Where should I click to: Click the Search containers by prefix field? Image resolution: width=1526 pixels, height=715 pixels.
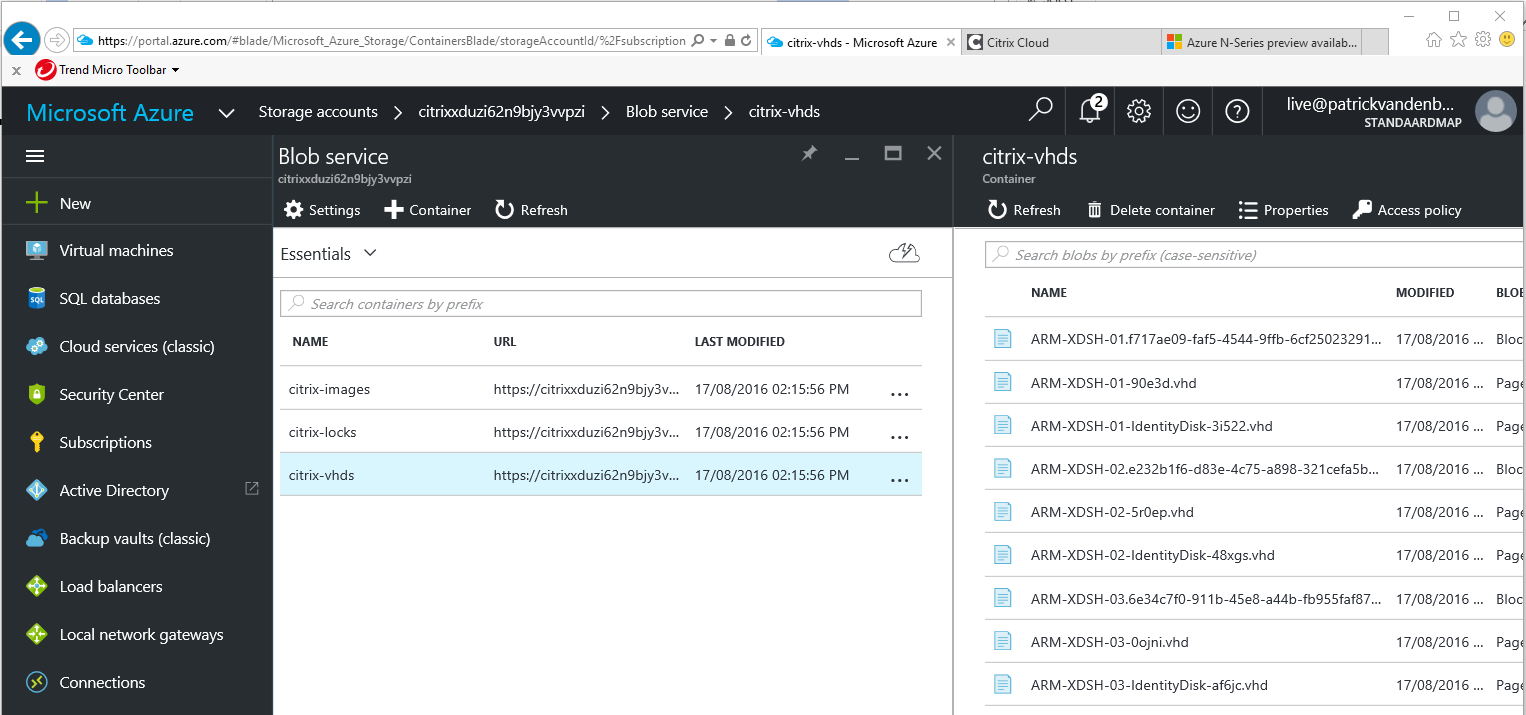click(x=601, y=304)
